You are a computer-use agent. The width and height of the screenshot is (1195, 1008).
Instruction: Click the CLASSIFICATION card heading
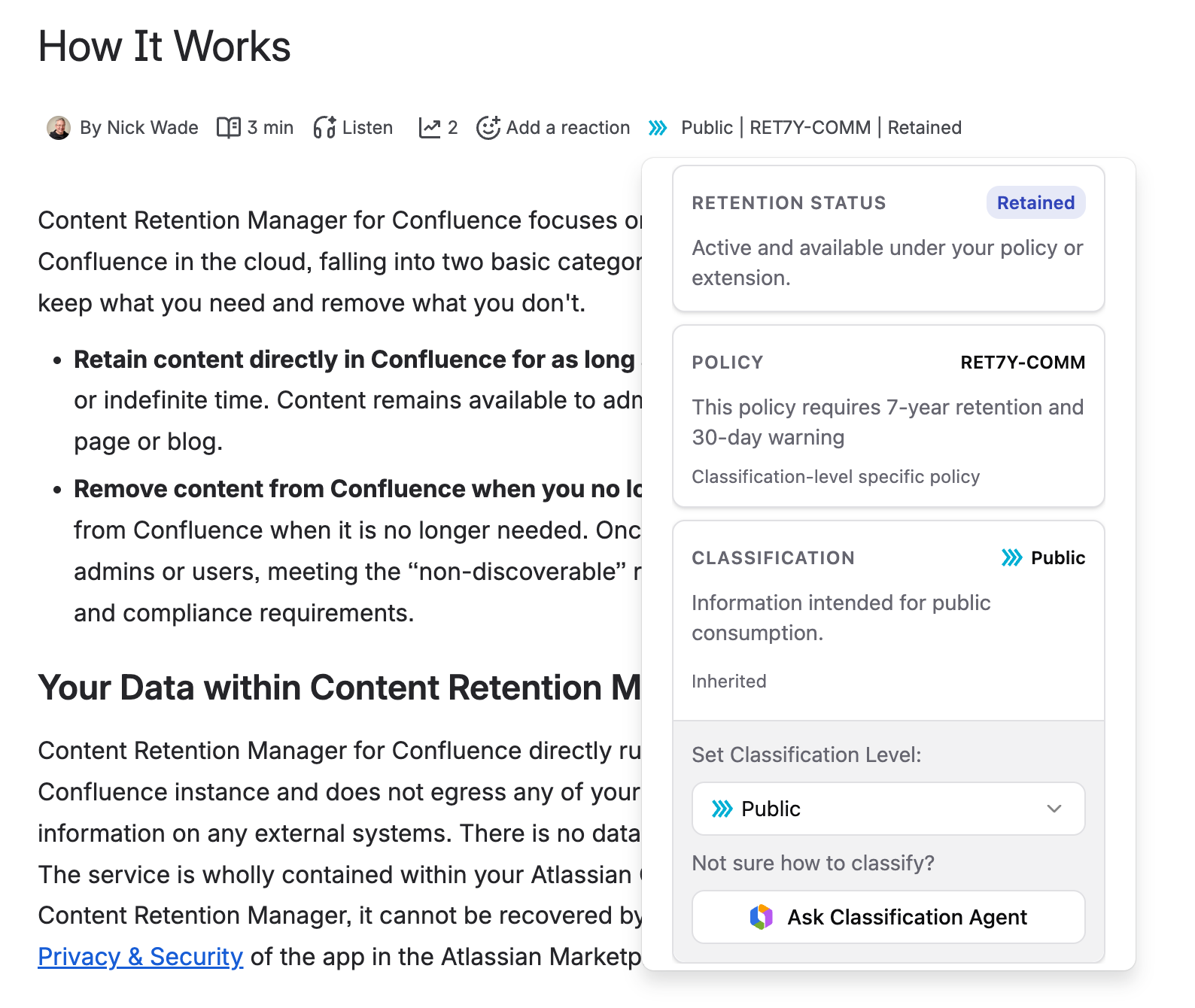pyautogui.click(x=774, y=558)
